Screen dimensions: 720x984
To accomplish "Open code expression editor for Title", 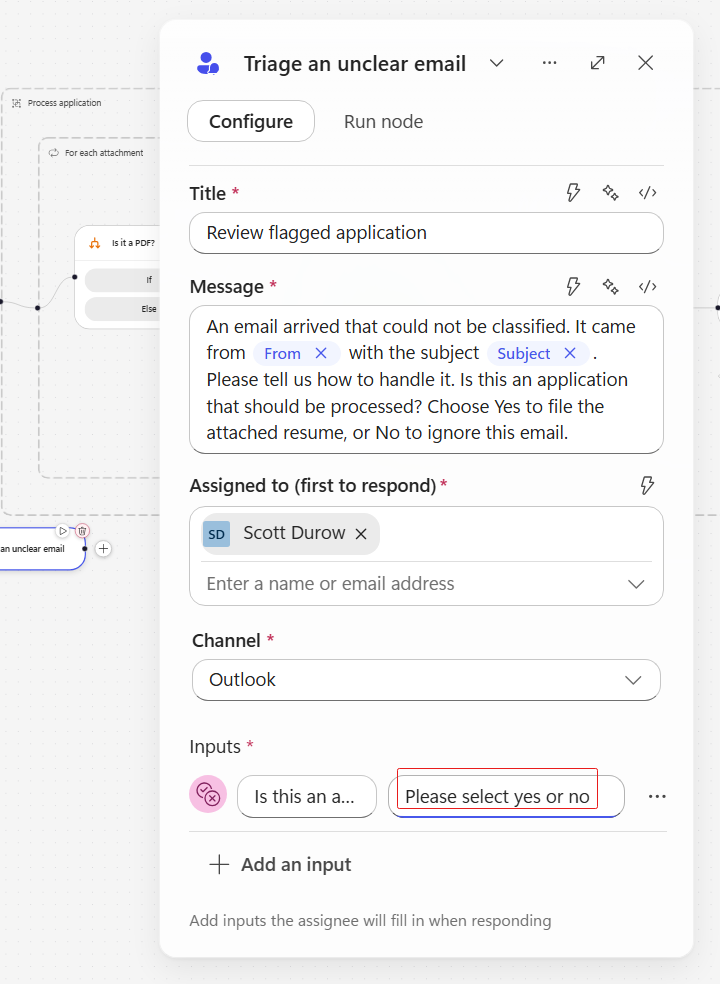I will pos(647,192).
